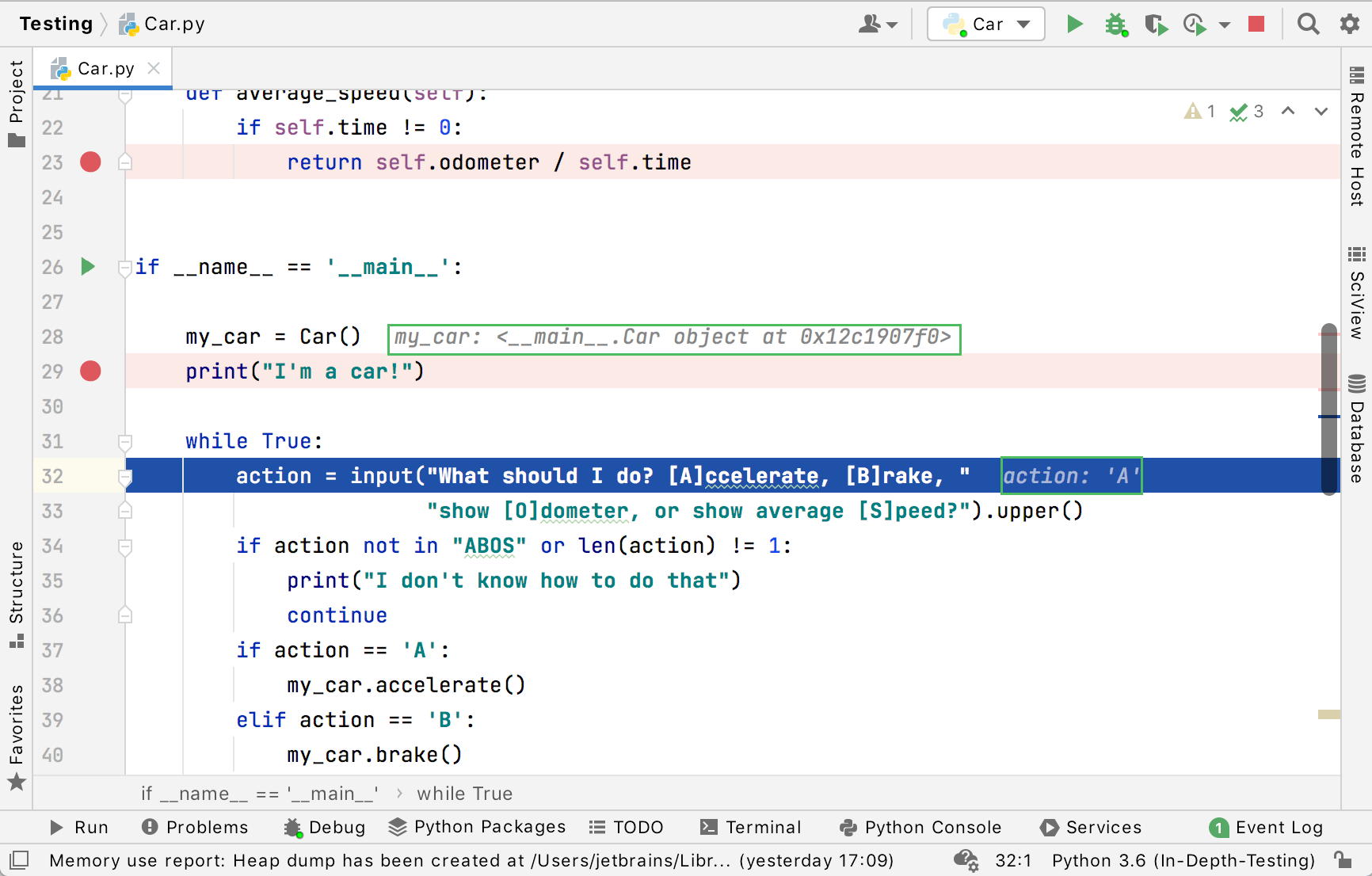Run the script from the gutter icon on line 26
Image resolution: width=1372 pixels, height=876 pixels.
point(88,267)
